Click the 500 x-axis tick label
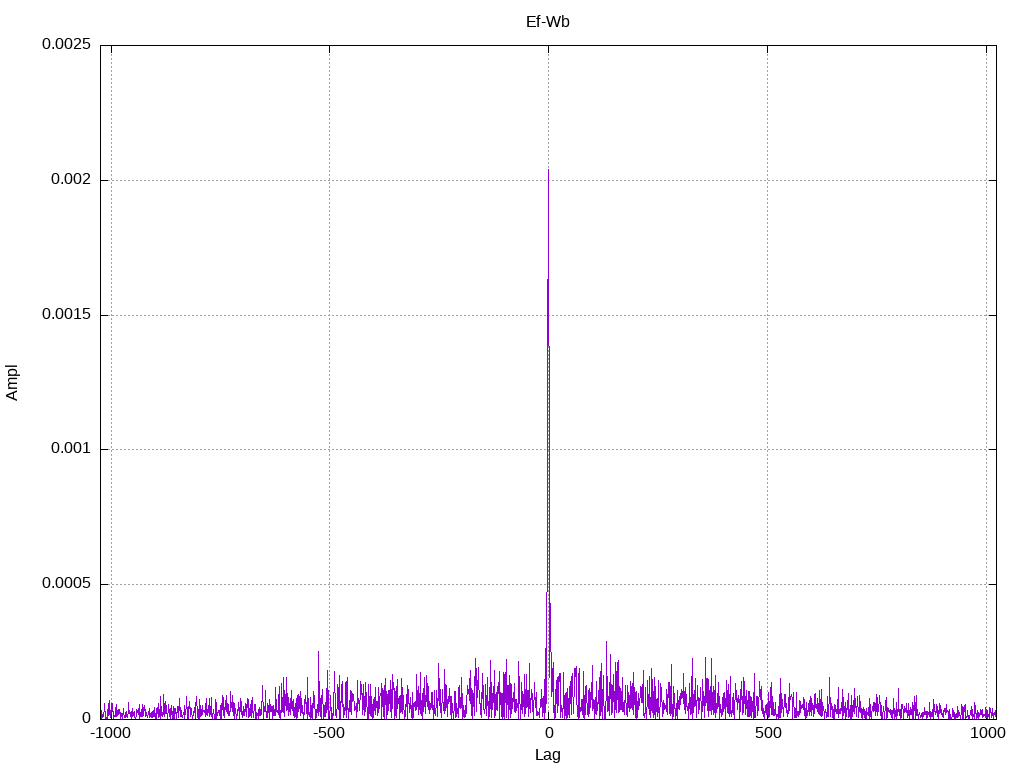This screenshot has height=768, width=1024. [768, 733]
